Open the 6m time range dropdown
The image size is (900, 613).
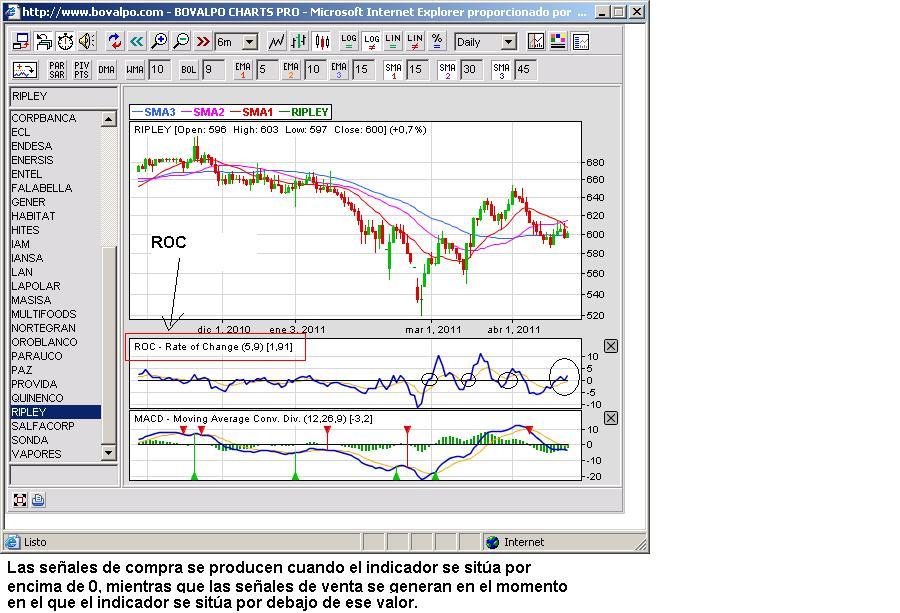click(250, 42)
